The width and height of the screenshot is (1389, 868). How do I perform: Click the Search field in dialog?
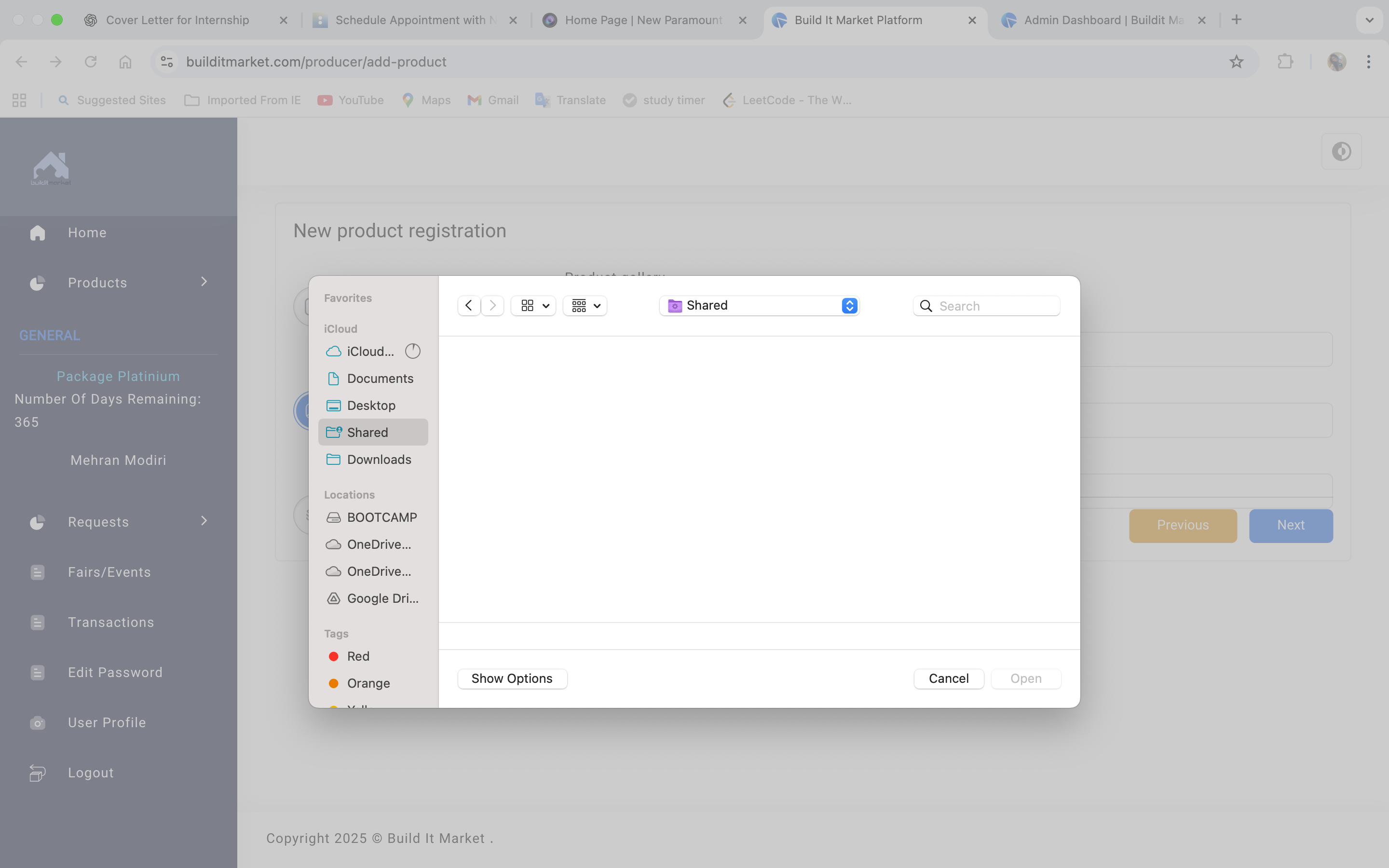click(996, 306)
